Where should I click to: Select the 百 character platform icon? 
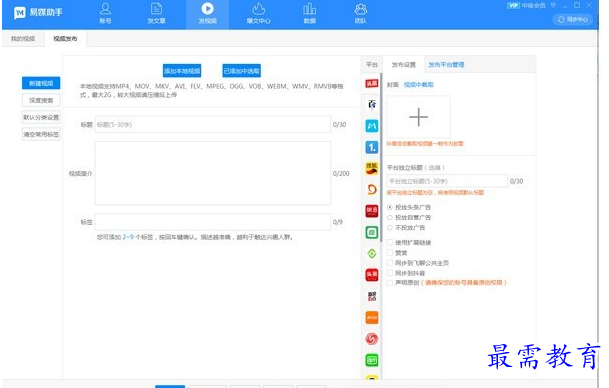coord(372,104)
